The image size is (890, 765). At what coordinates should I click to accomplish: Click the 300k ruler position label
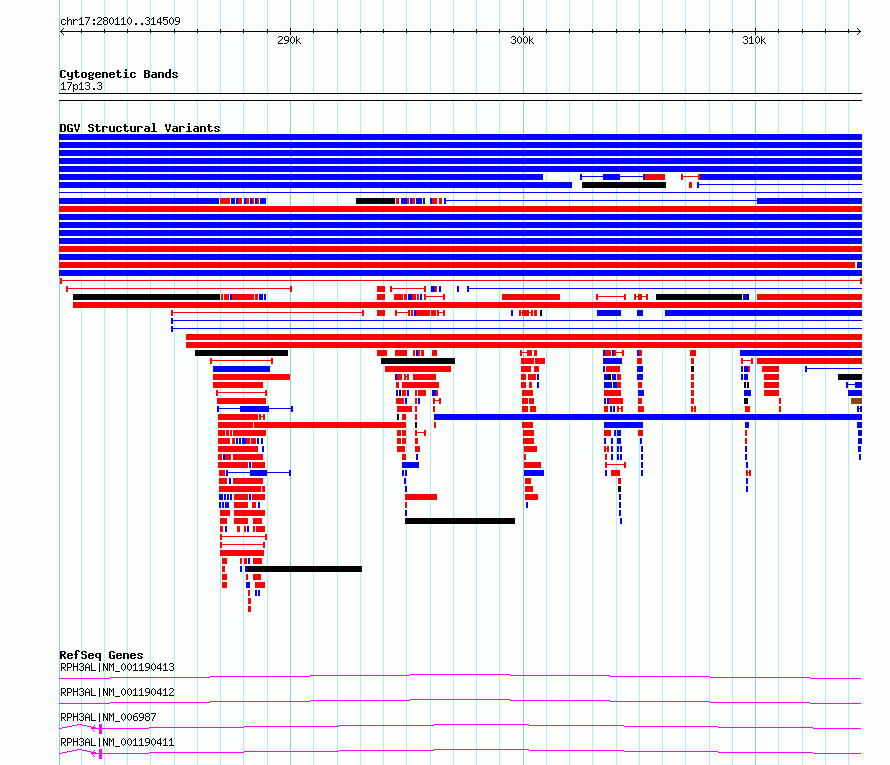point(522,40)
